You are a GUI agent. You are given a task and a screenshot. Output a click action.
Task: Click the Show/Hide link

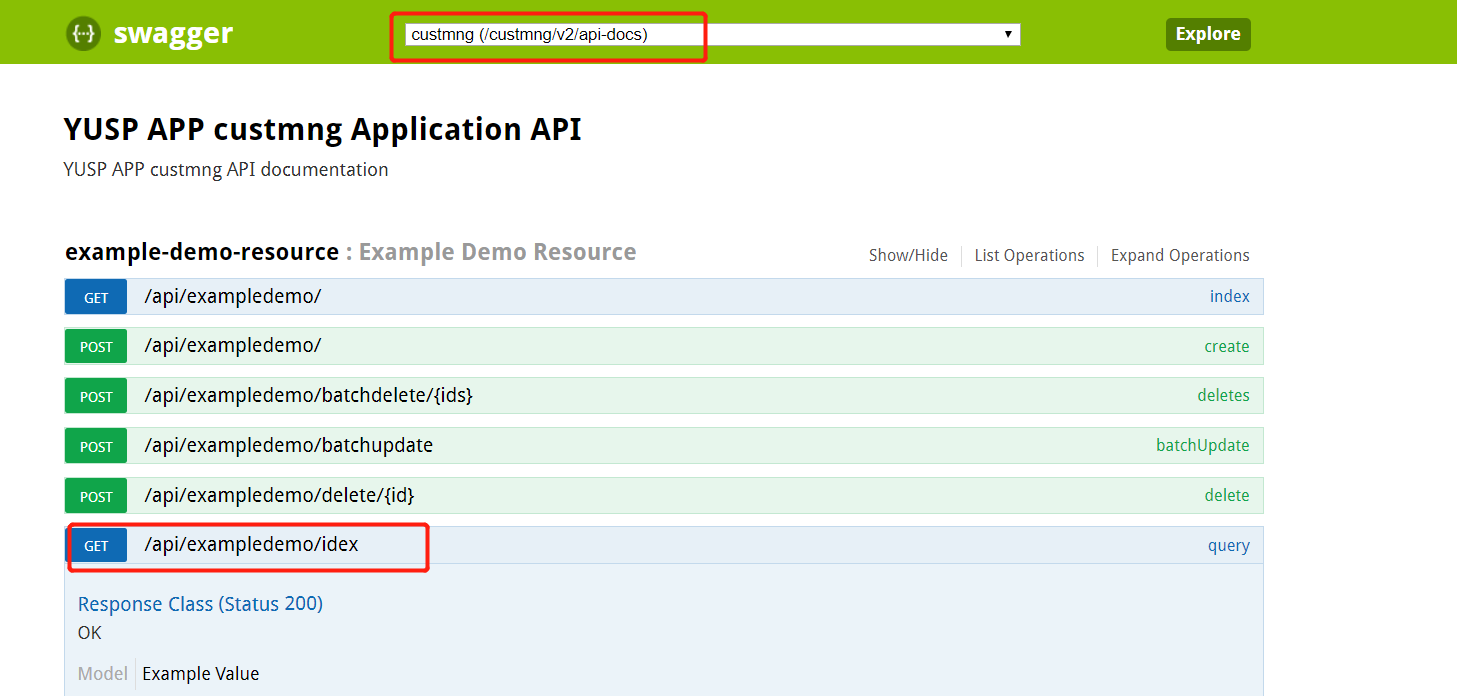[x=908, y=255]
